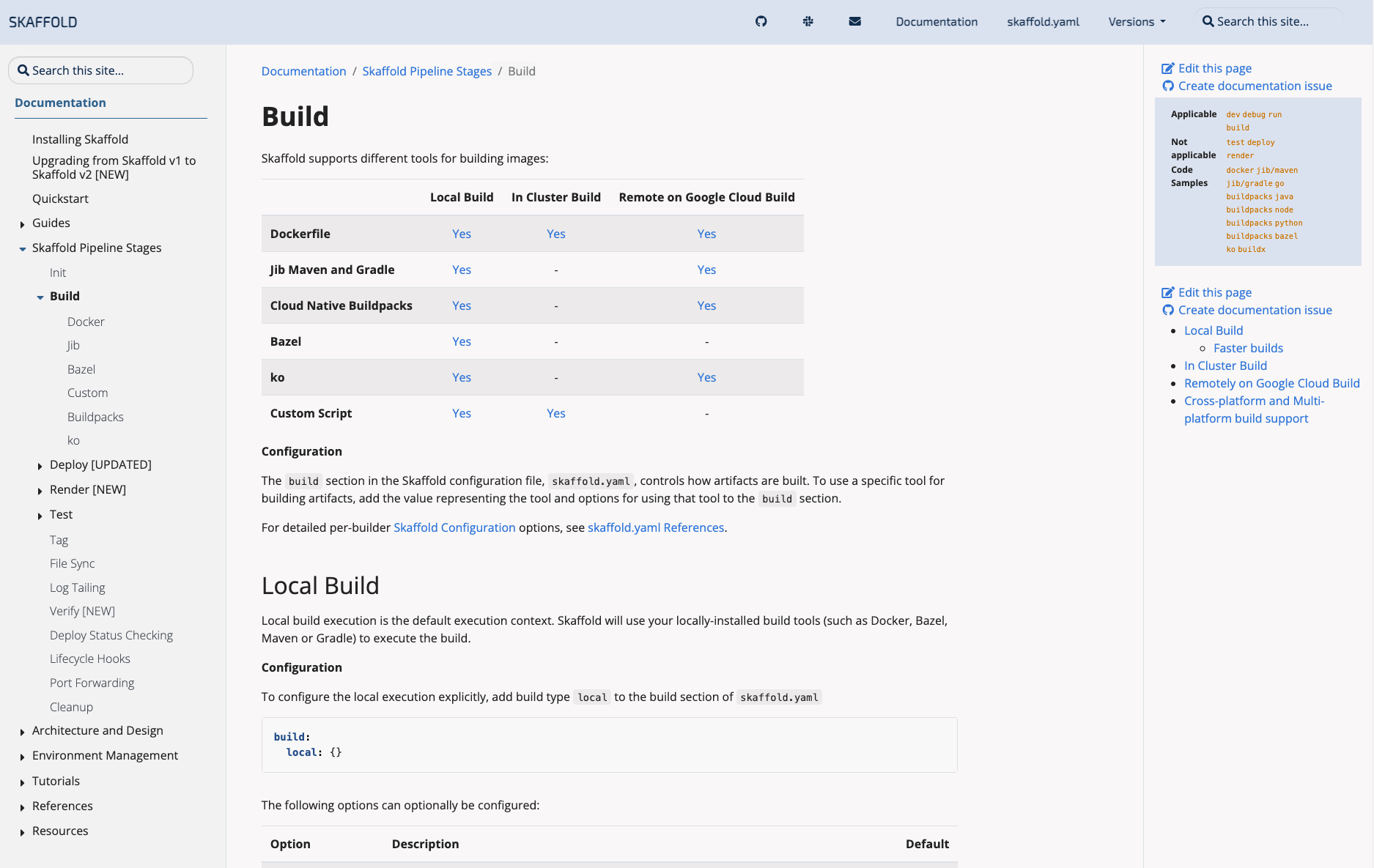Open the Versions dropdown
This screenshot has height=868, width=1374.
tap(1137, 21)
